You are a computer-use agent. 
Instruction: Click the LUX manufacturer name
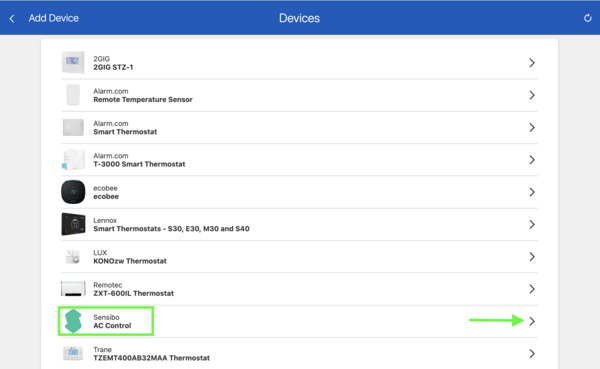100,253
